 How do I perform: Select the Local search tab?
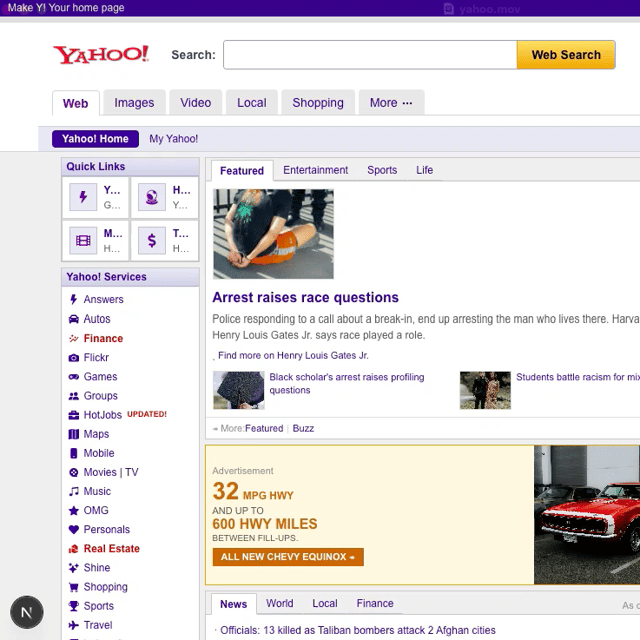coord(252,102)
